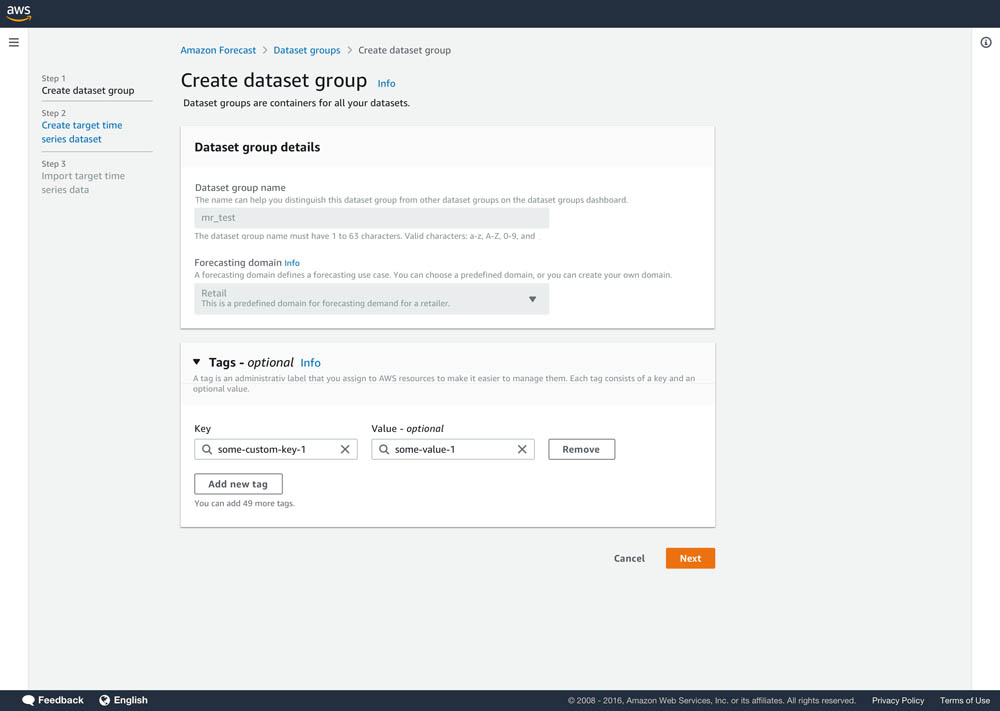
Task: Click the Value input some-value-1
Action: (x=453, y=450)
